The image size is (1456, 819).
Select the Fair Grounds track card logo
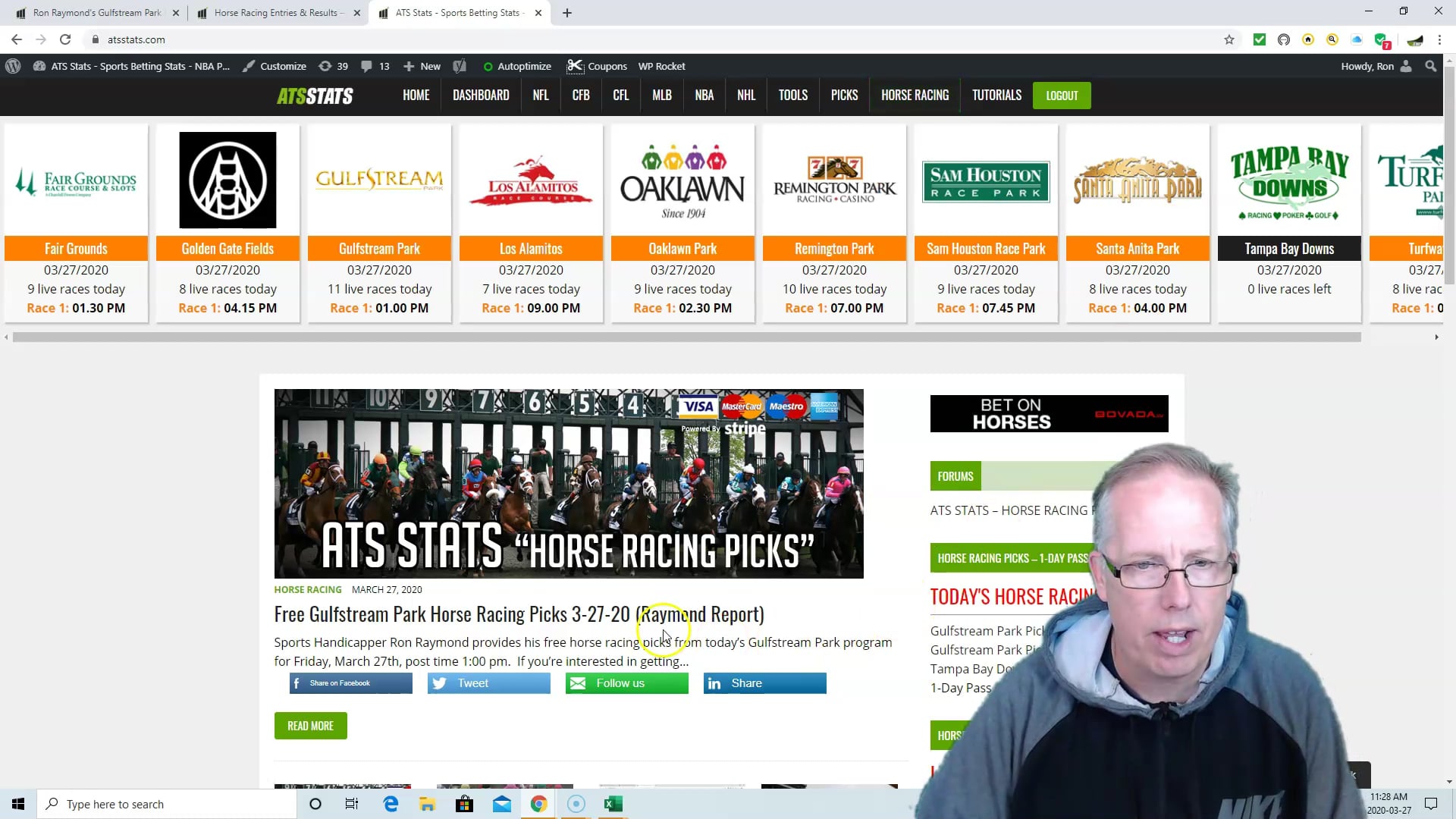pos(76,181)
